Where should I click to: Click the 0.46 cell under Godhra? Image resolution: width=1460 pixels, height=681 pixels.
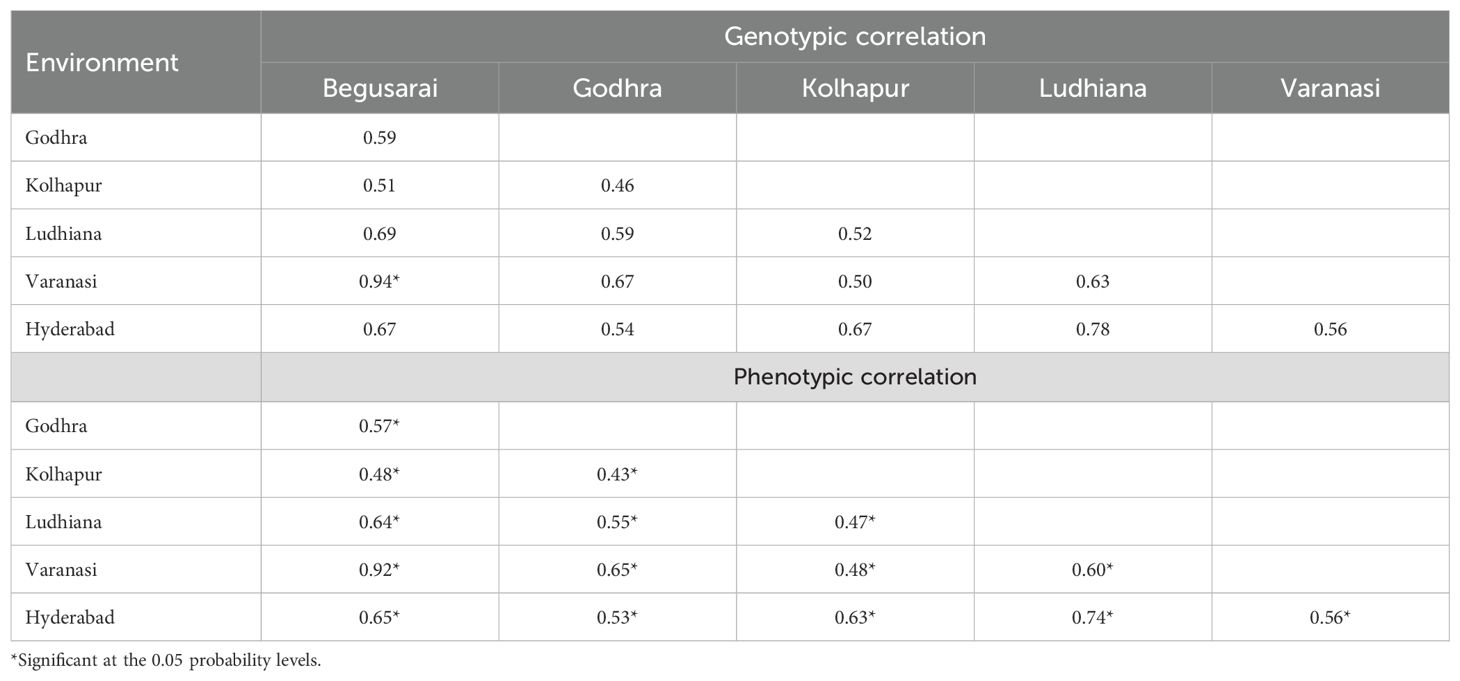[617, 186]
